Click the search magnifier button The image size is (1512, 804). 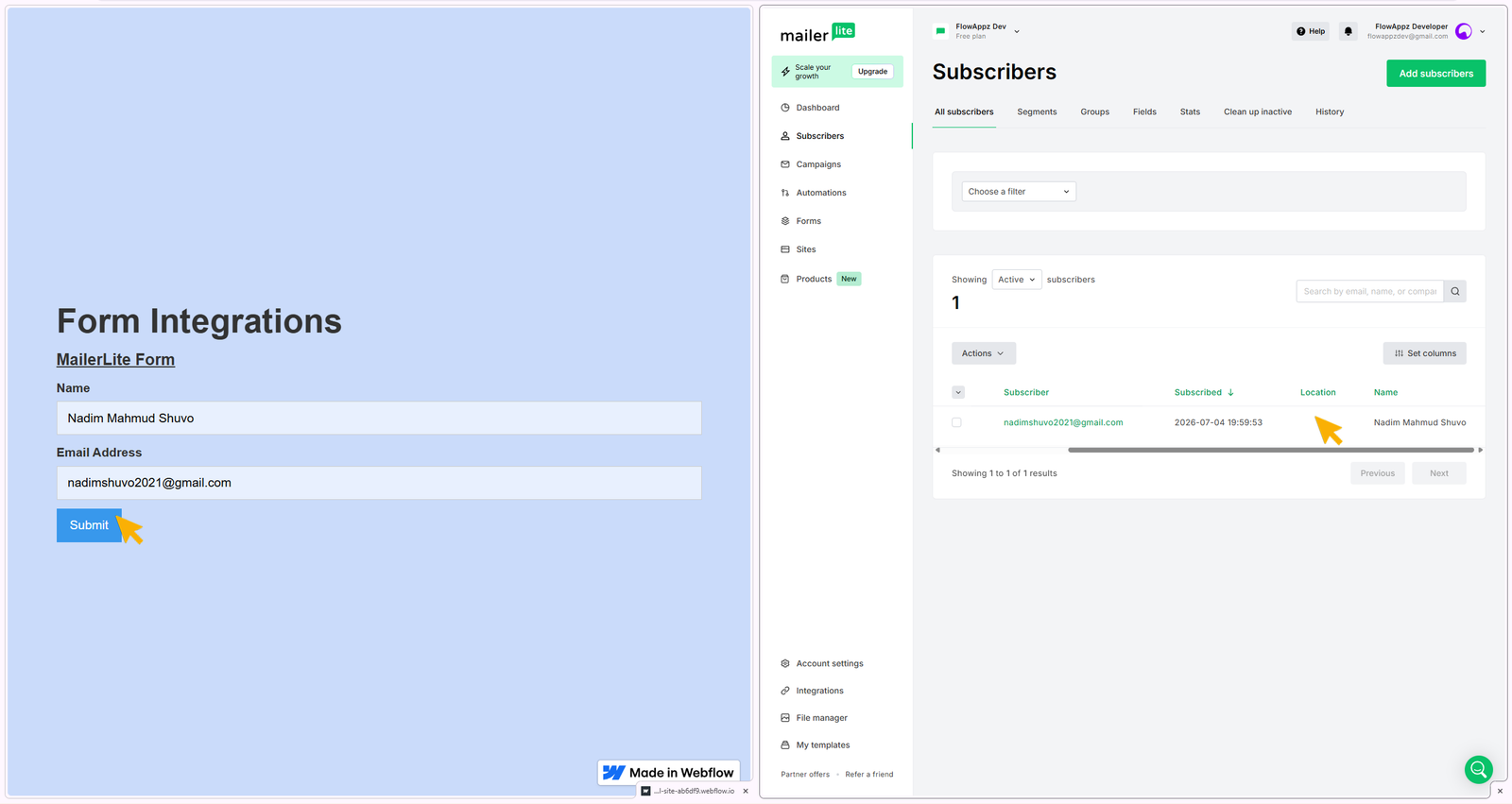point(1455,291)
